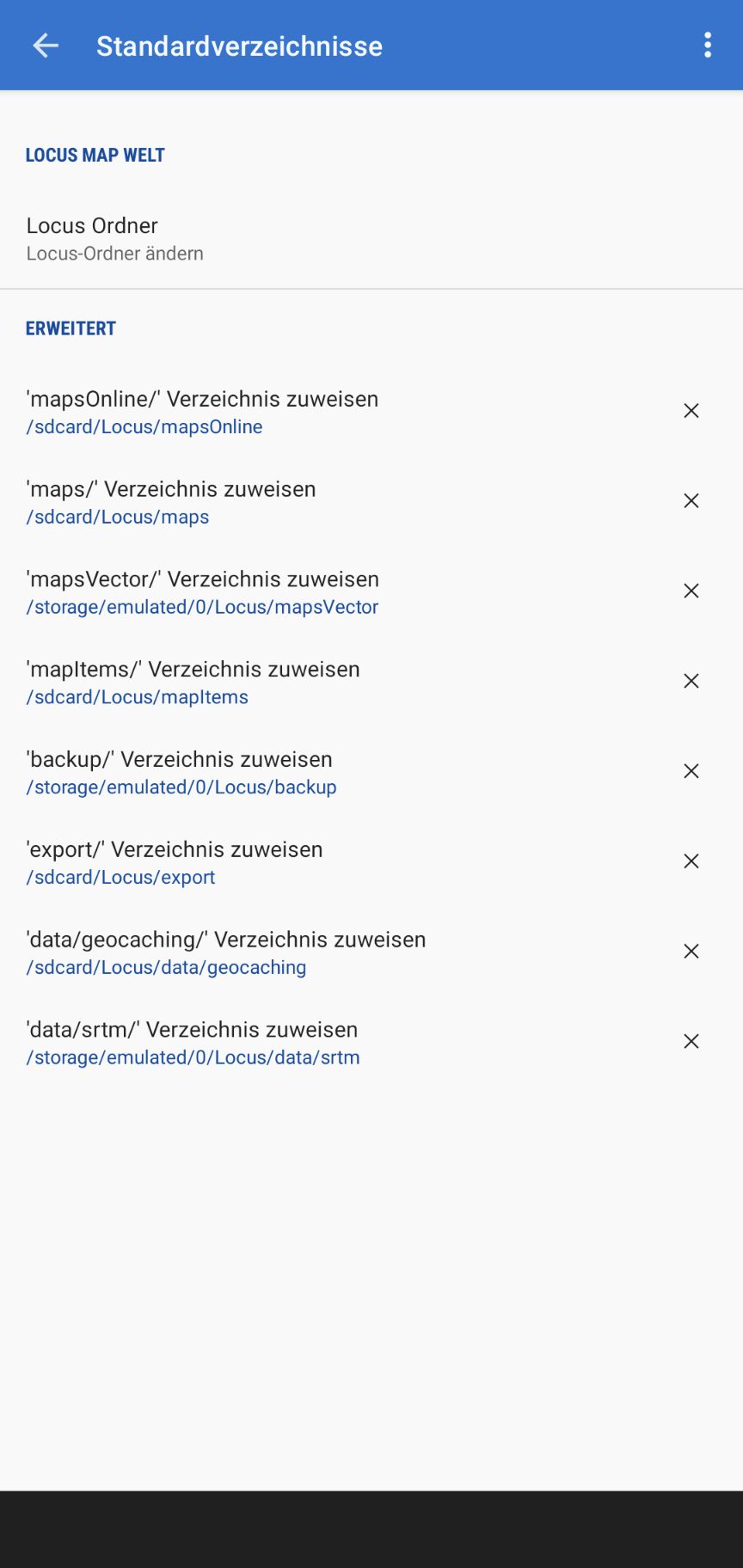Screen dimensions: 743x1568
Task: Clear the mapsOnline directory assignment
Action: tap(691, 411)
